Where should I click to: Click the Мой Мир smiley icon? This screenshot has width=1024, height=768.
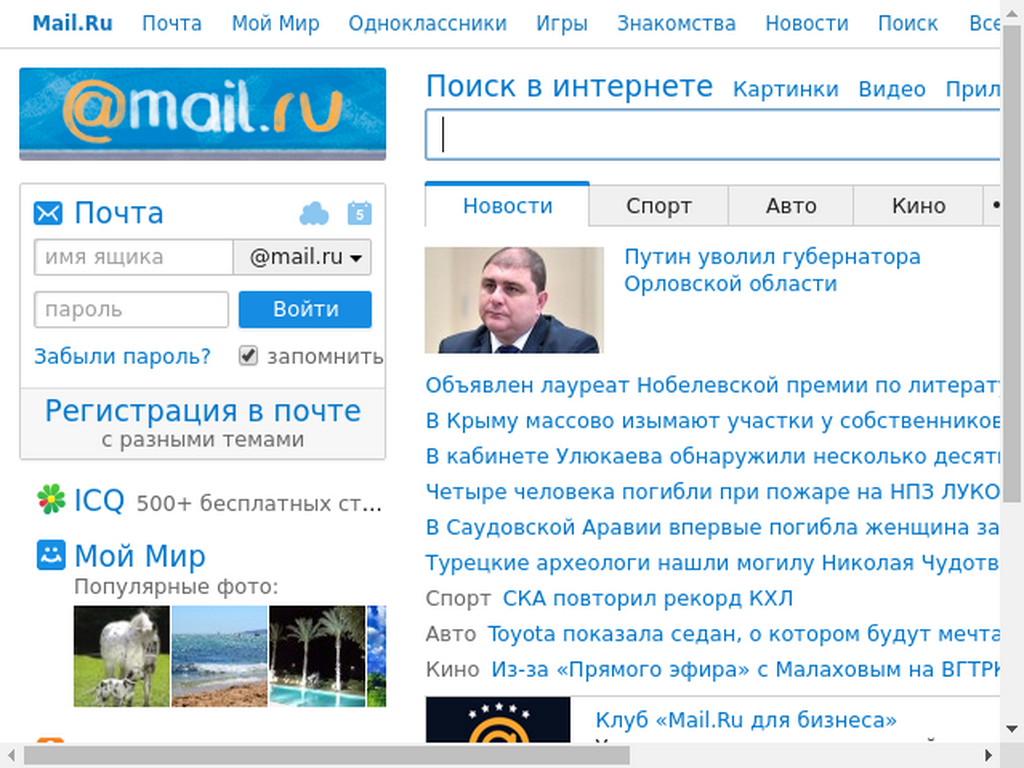coord(51,555)
